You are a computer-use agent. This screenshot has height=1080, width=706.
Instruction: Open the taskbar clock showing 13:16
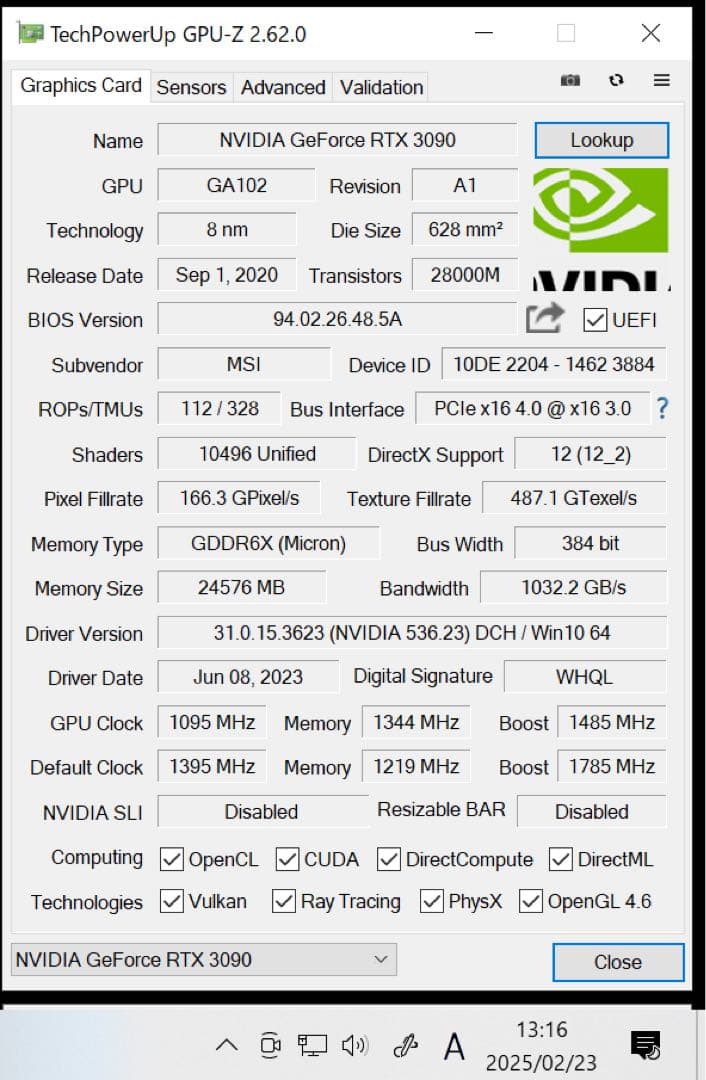[541, 1046]
